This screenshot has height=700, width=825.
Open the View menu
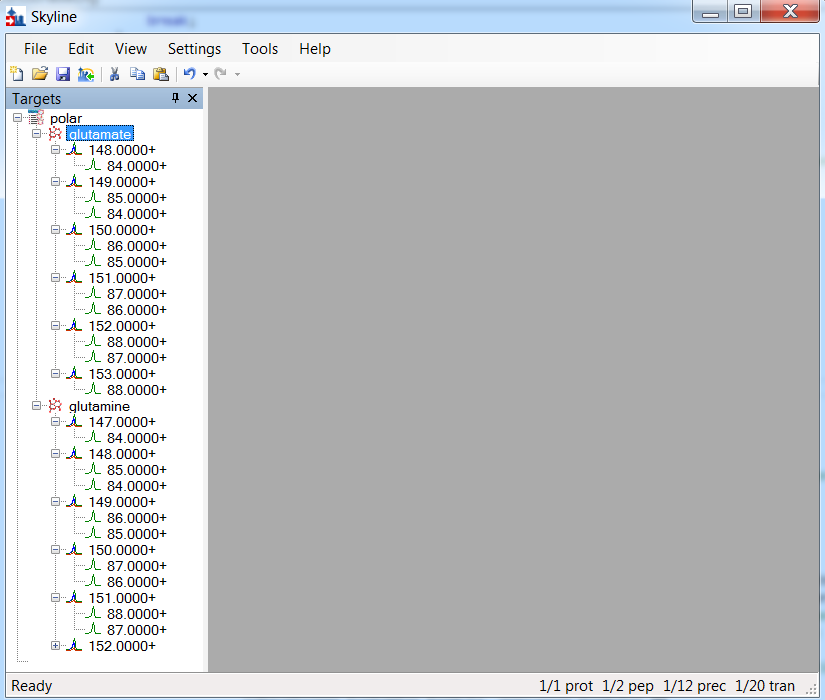click(131, 49)
